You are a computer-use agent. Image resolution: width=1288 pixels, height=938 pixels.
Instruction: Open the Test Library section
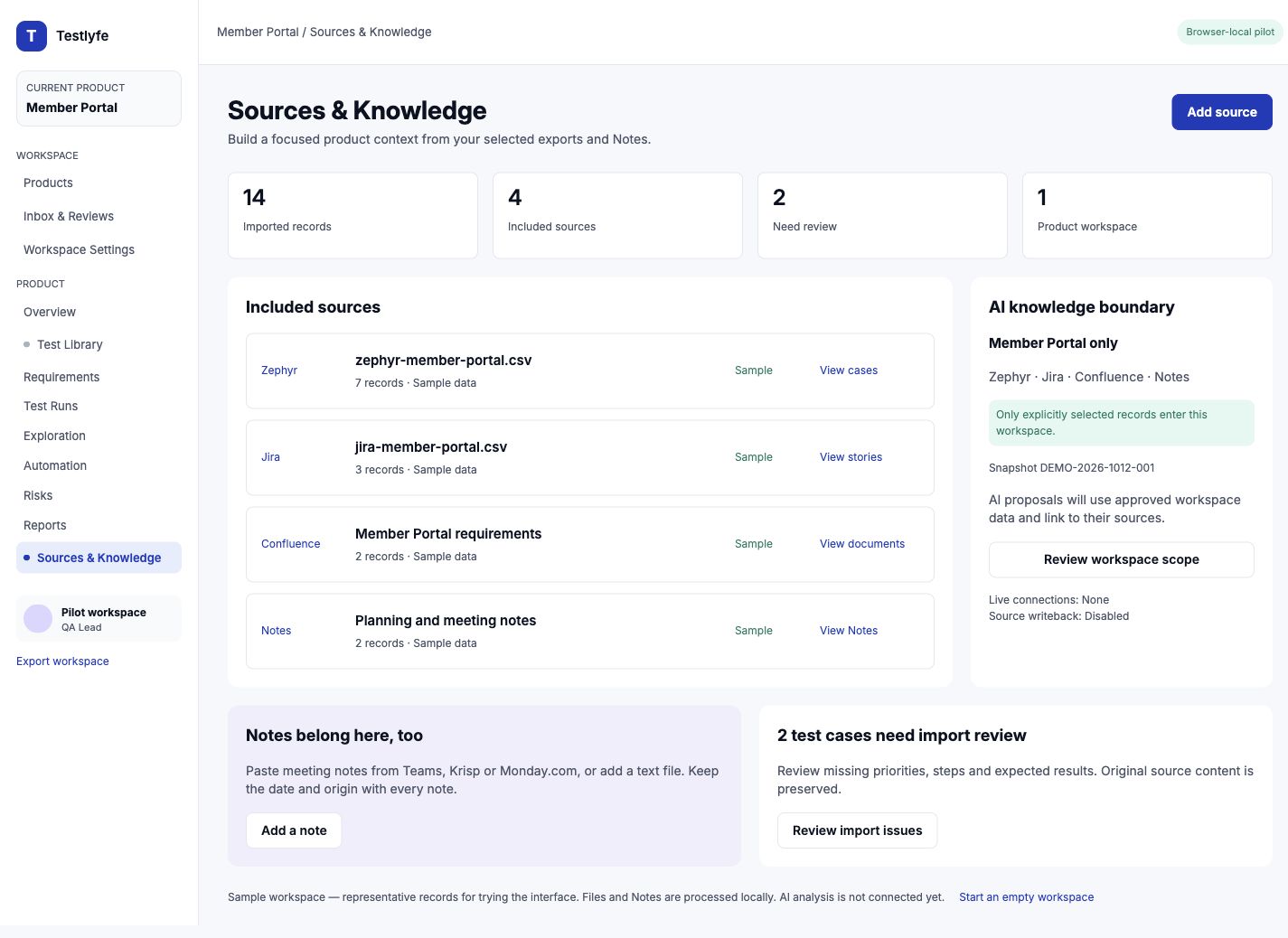tap(70, 344)
